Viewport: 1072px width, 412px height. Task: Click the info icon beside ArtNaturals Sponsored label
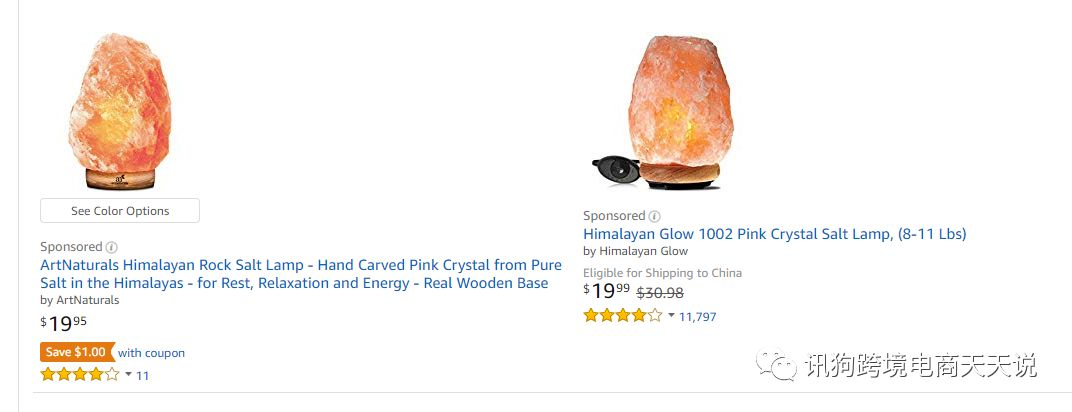112,247
